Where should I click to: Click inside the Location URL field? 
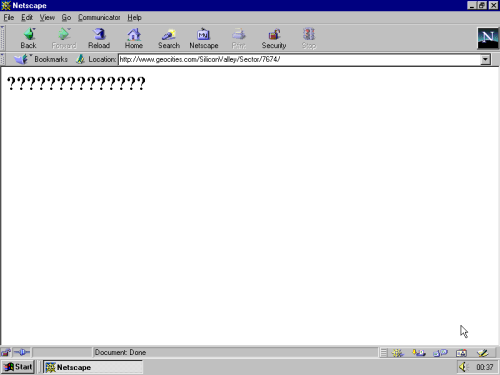pos(299,60)
